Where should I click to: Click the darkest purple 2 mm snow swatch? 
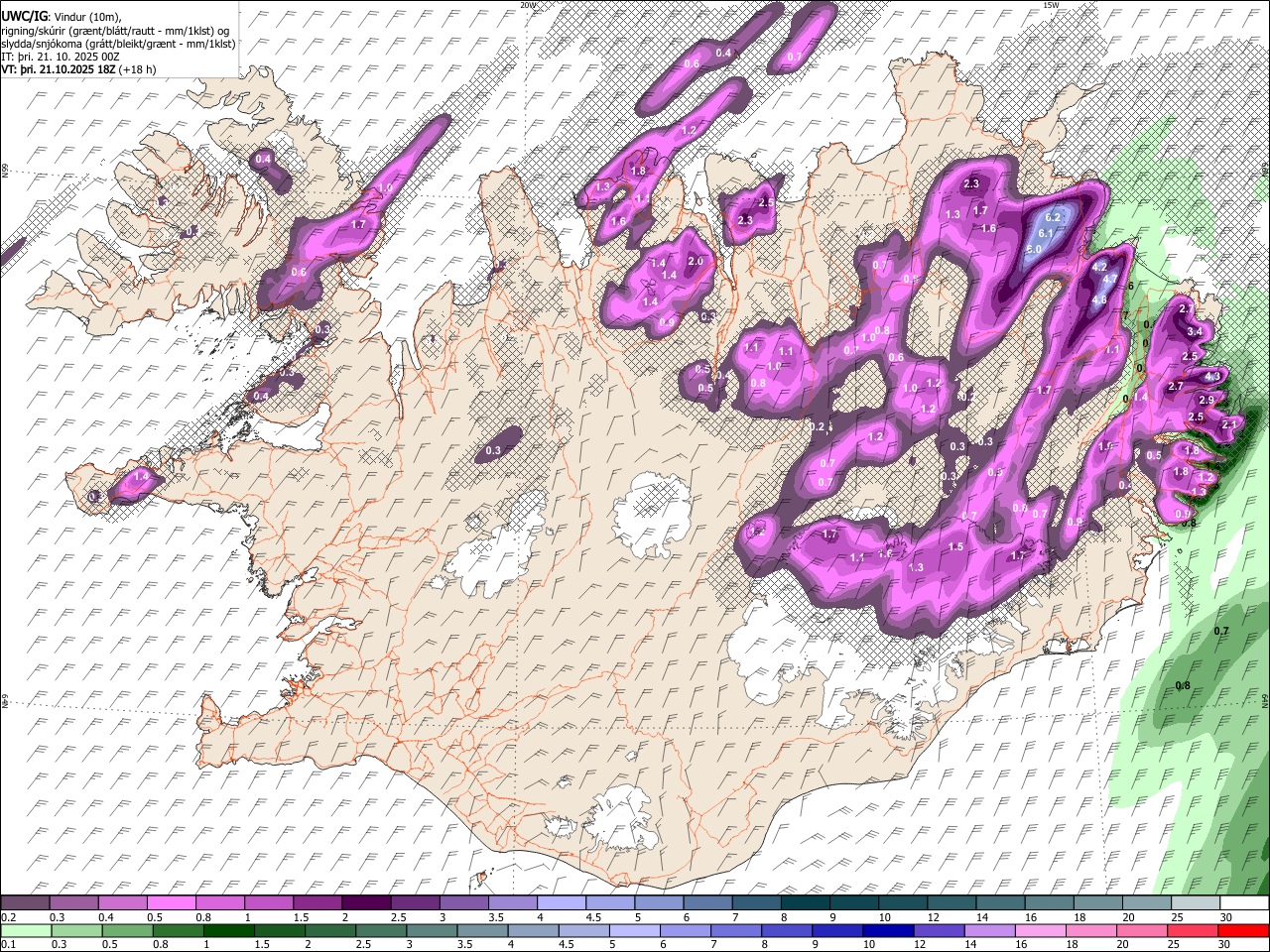pos(365,903)
